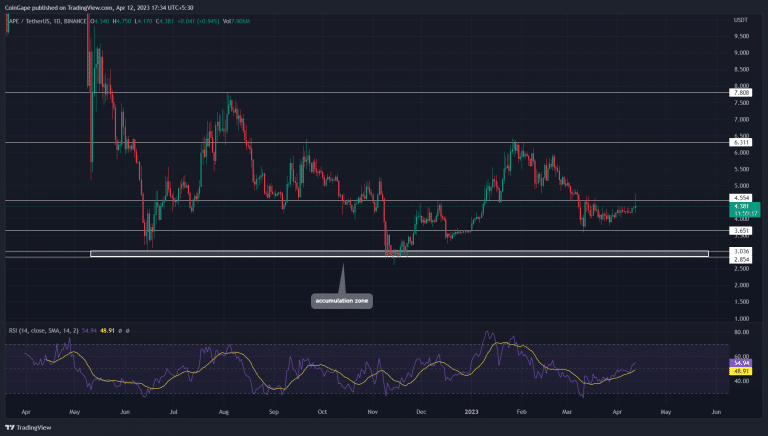Viewport: 768px width, 436px height.
Task: Click the green current price 4.381 tag
Action: (742, 208)
